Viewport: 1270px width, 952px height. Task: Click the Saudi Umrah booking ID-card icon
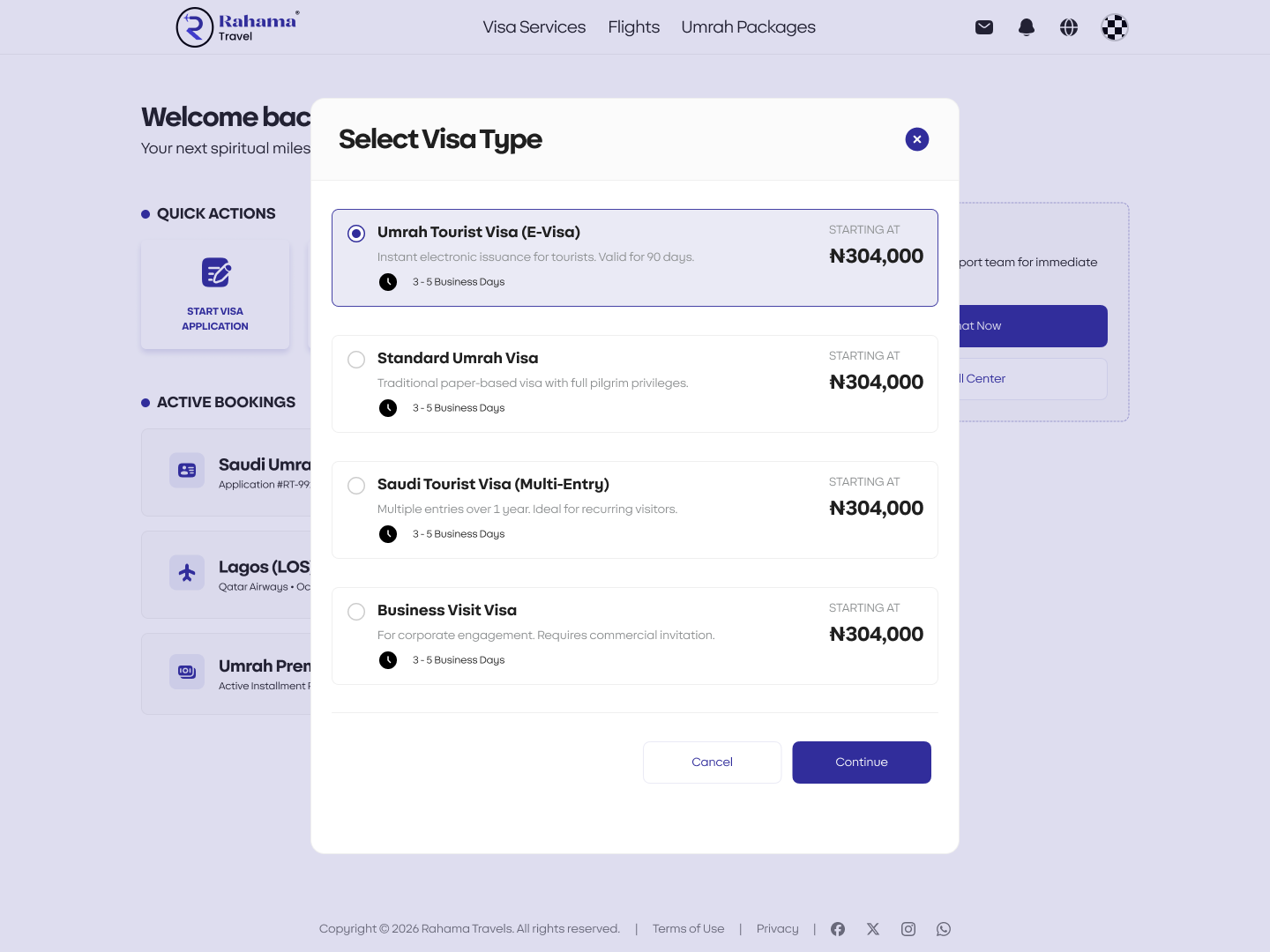pyautogui.click(x=187, y=471)
